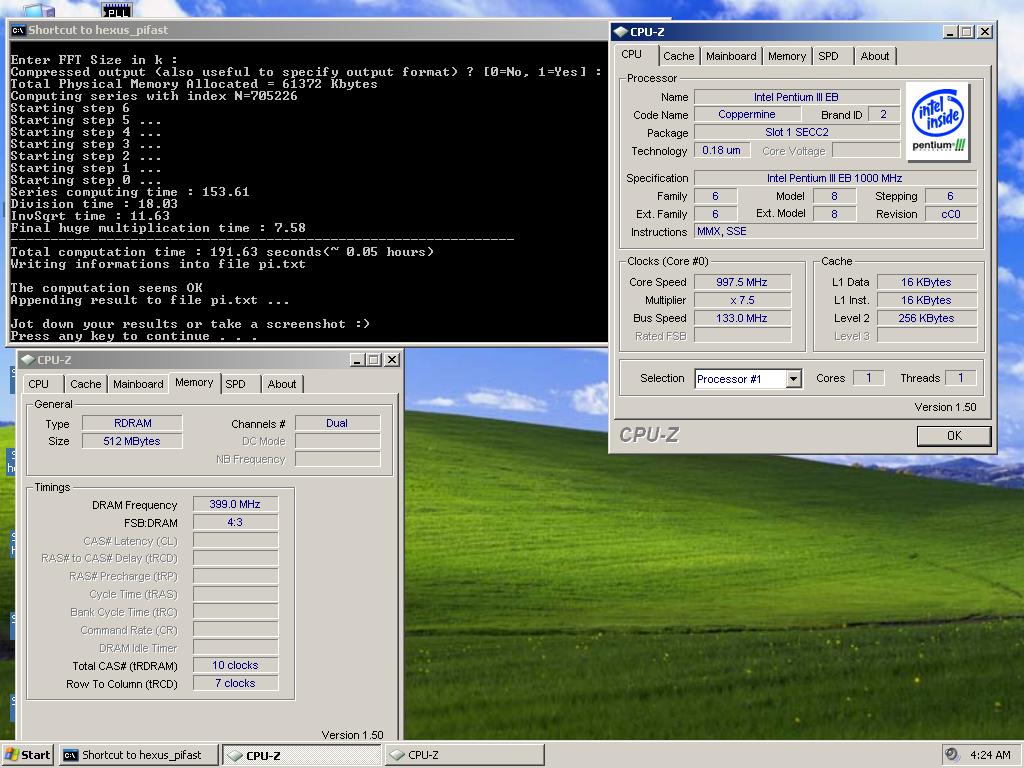1024x768 pixels.
Task: Select the CPU tab in right CPU-Z window
Action: click(632, 55)
